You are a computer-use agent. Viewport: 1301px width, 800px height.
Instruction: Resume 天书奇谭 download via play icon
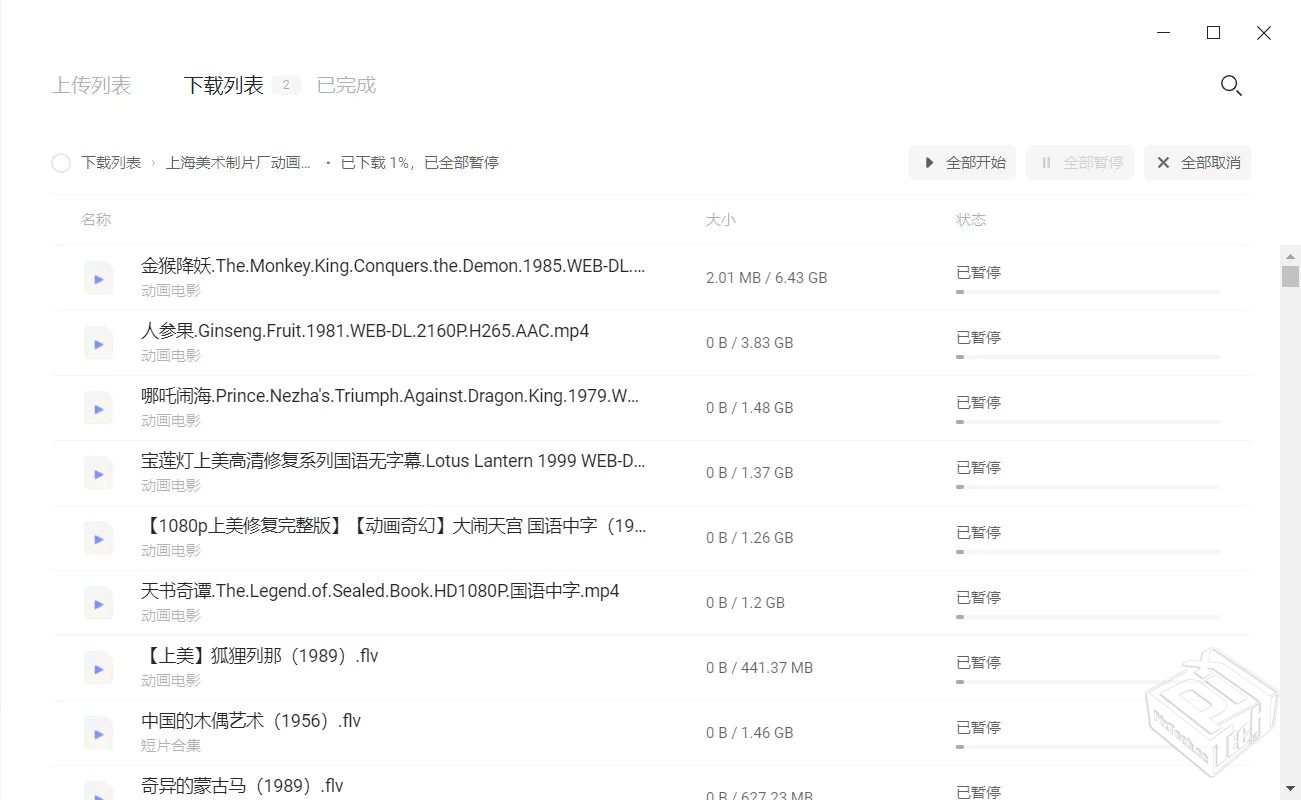pyautogui.click(x=98, y=603)
